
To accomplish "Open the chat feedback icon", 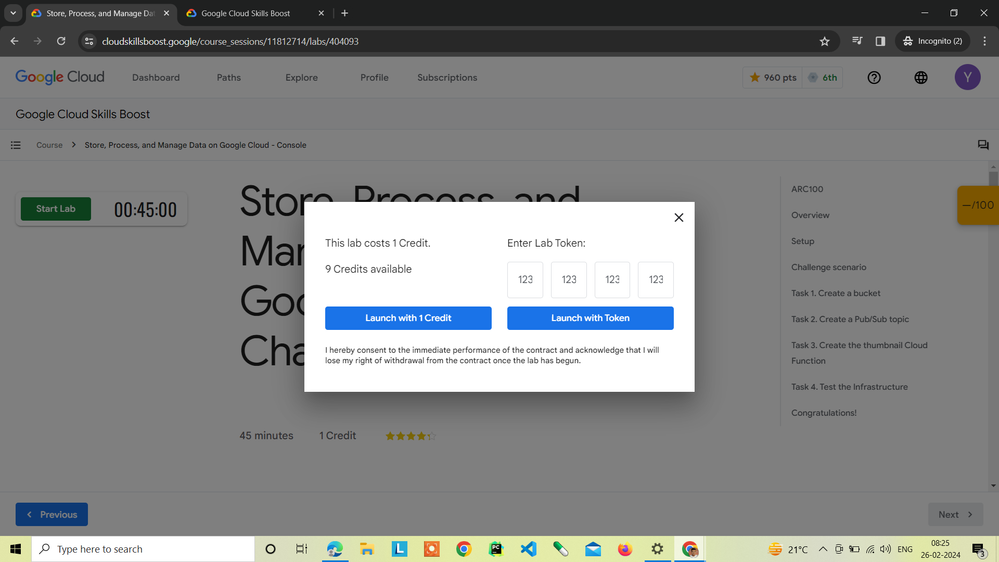I will coord(983,145).
